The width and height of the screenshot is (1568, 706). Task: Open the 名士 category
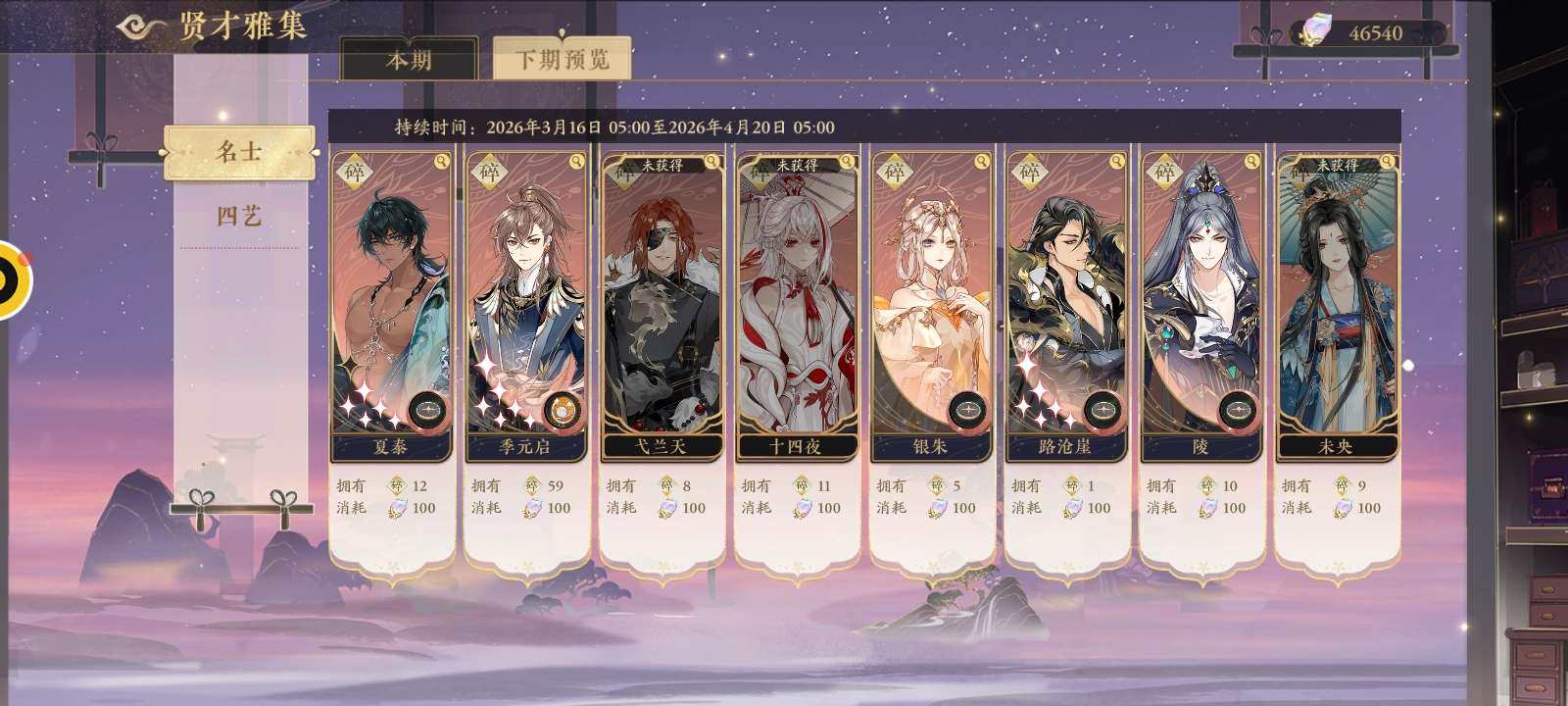coord(239,152)
